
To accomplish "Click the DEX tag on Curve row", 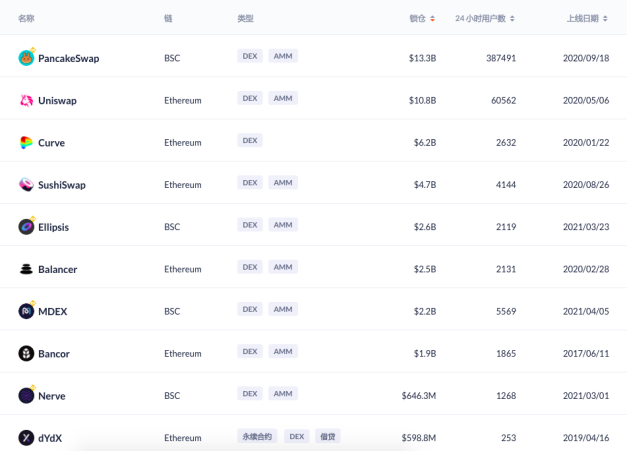I will (x=250, y=141).
